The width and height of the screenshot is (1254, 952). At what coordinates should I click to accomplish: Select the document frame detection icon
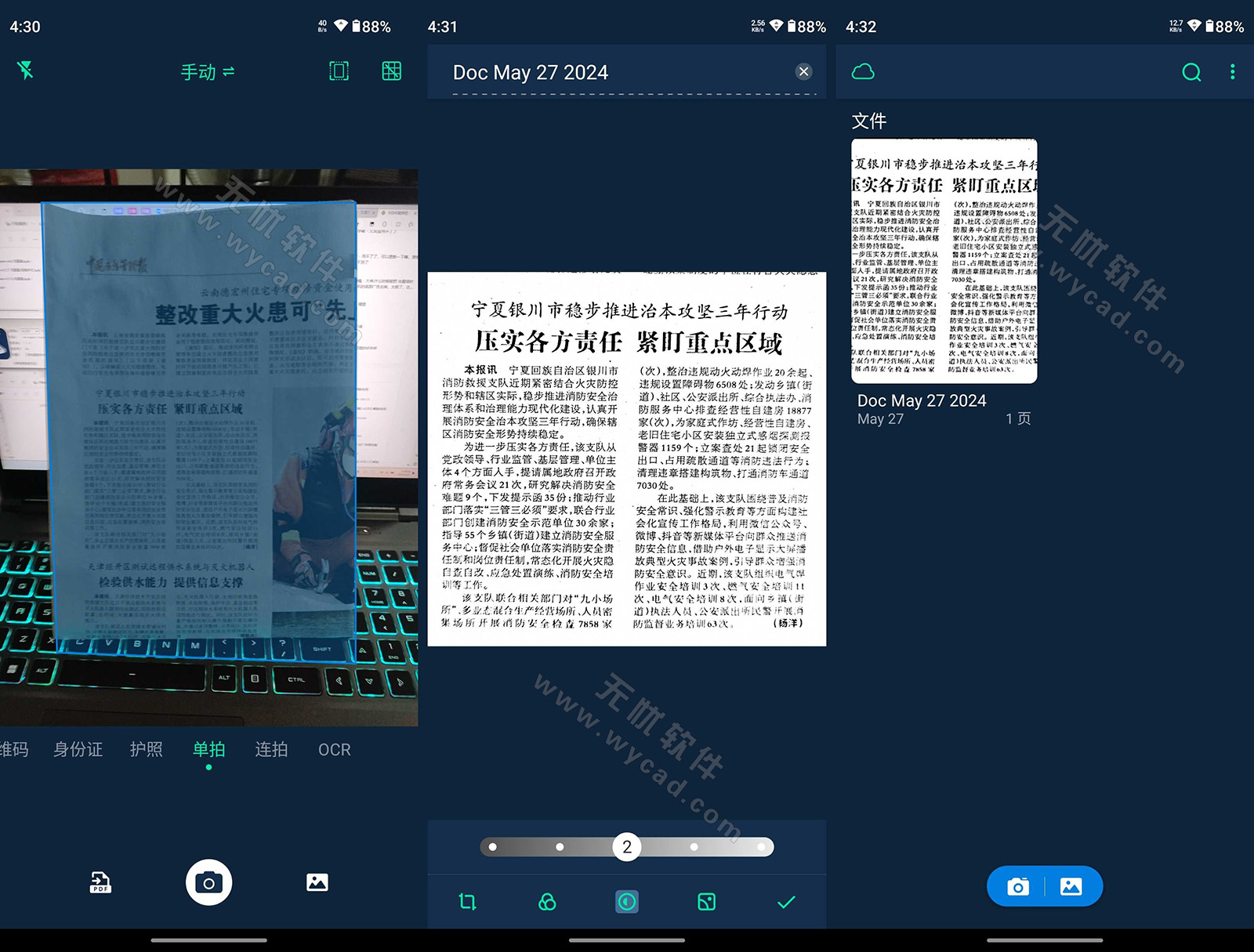point(338,71)
